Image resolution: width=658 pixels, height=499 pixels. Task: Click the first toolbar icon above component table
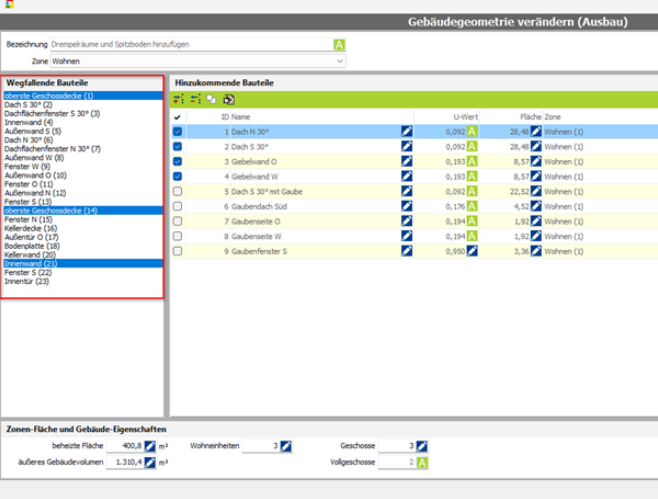[x=179, y=99]
